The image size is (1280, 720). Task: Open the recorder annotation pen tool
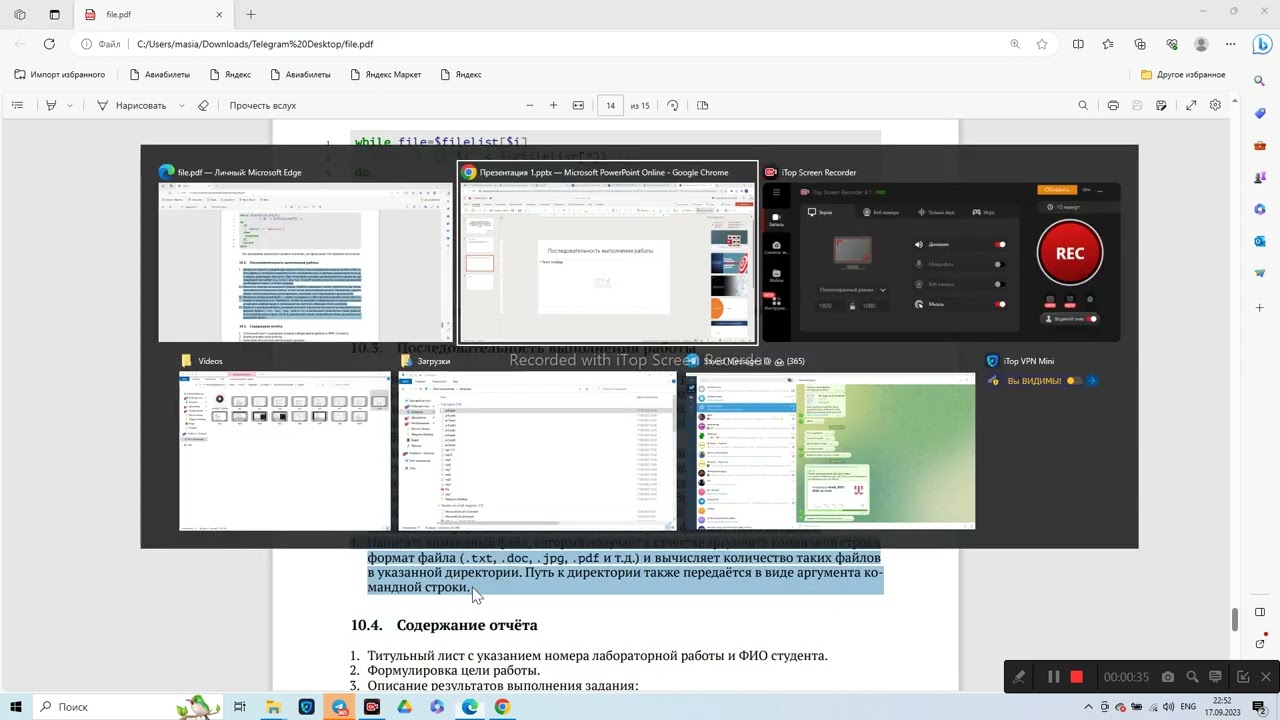point(1019,677)
